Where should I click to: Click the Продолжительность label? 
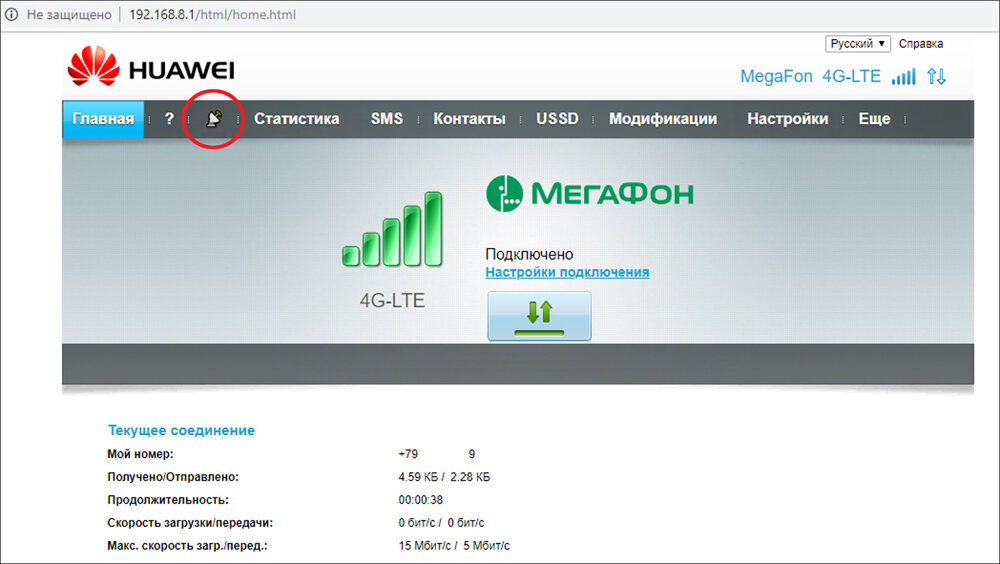coord(168,500)
